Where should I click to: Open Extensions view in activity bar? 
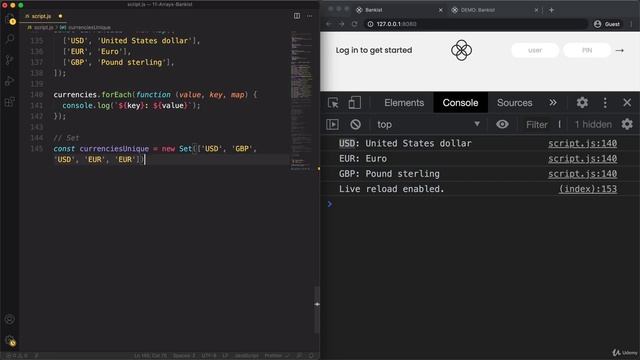(x=10, y=102)
